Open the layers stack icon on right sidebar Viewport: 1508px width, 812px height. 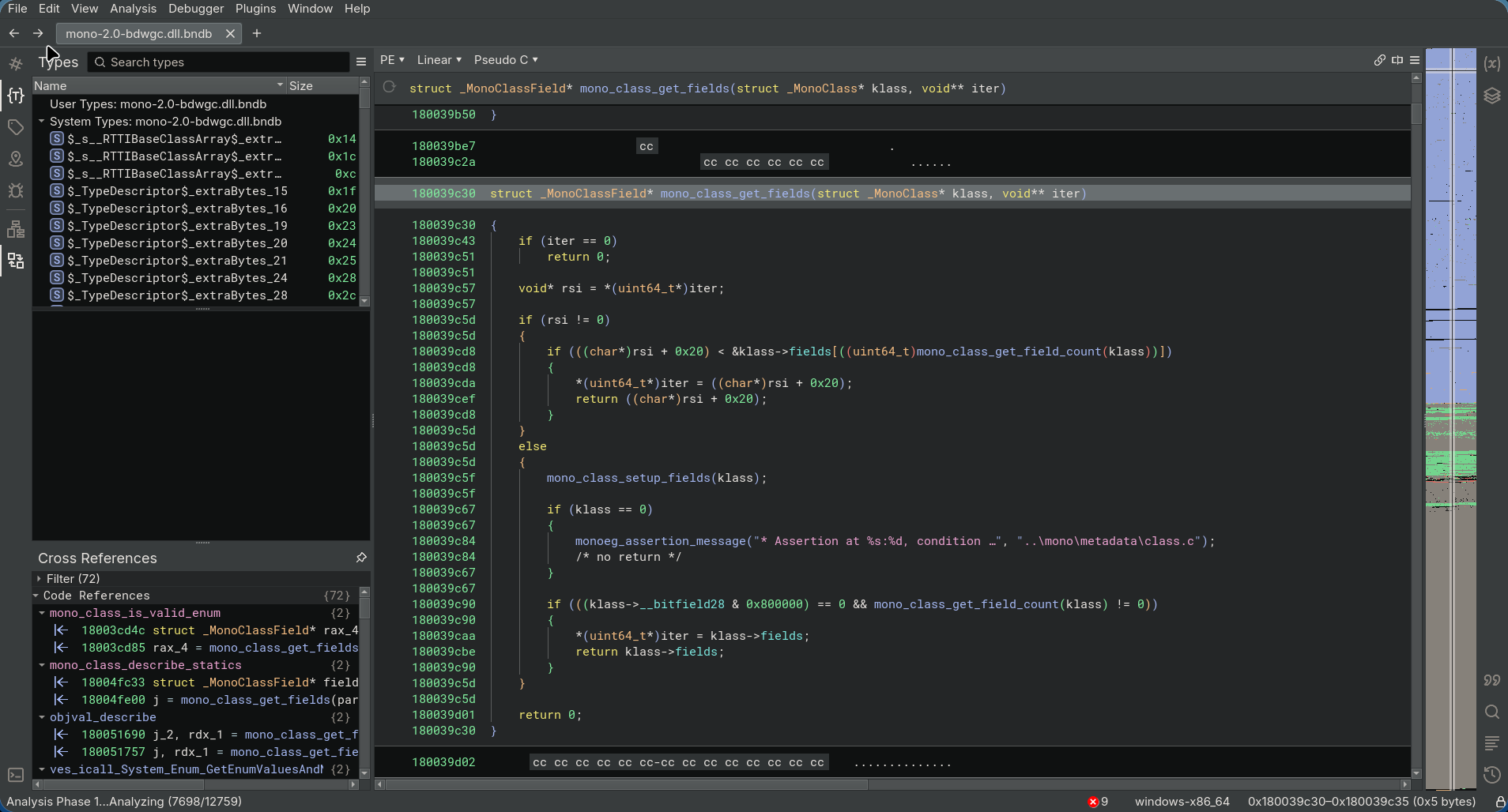pos(1492,96)
